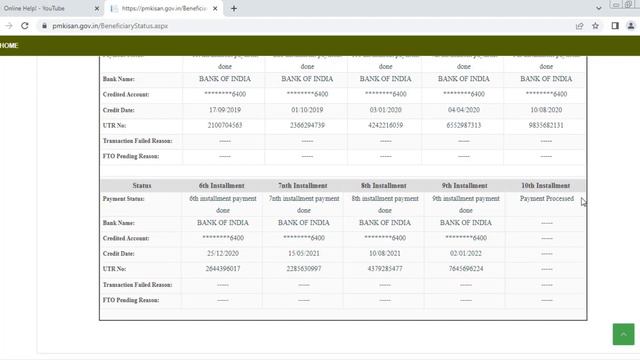The image size is (640, 360).
Task: Reload the page with the refresh icon
Action: (25, 26)
